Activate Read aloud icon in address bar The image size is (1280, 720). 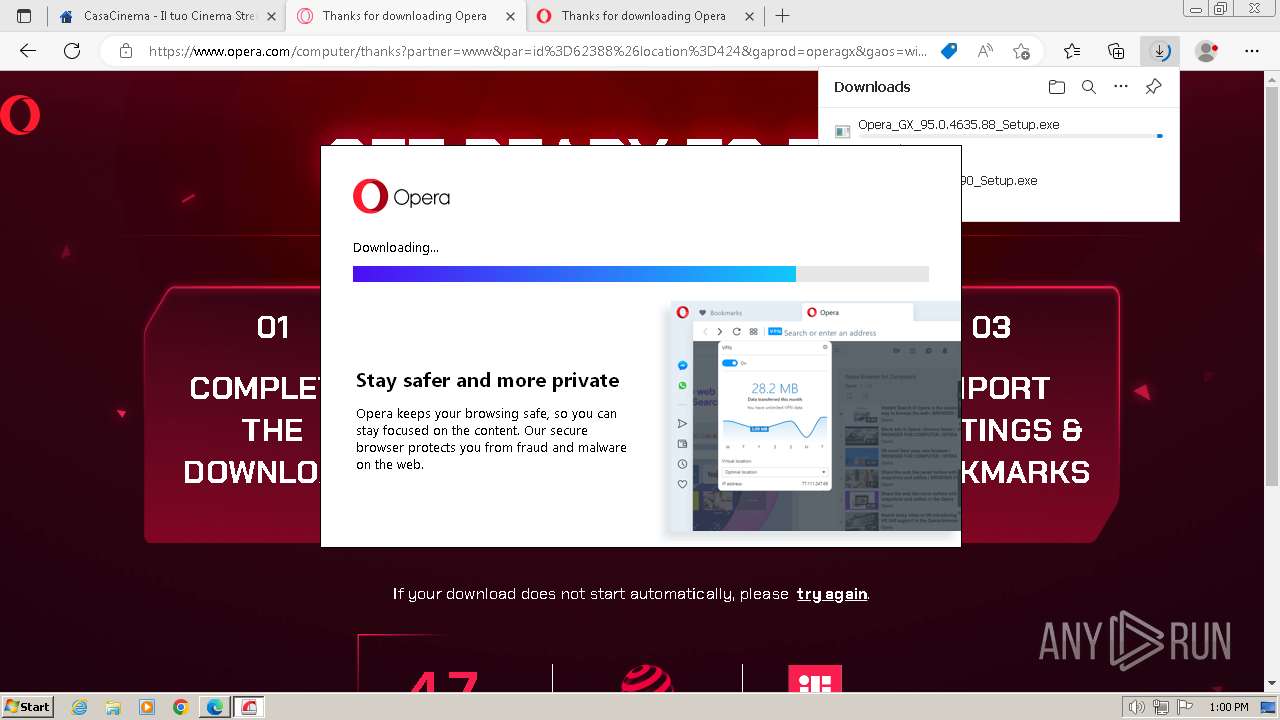[x=985, y=51]
